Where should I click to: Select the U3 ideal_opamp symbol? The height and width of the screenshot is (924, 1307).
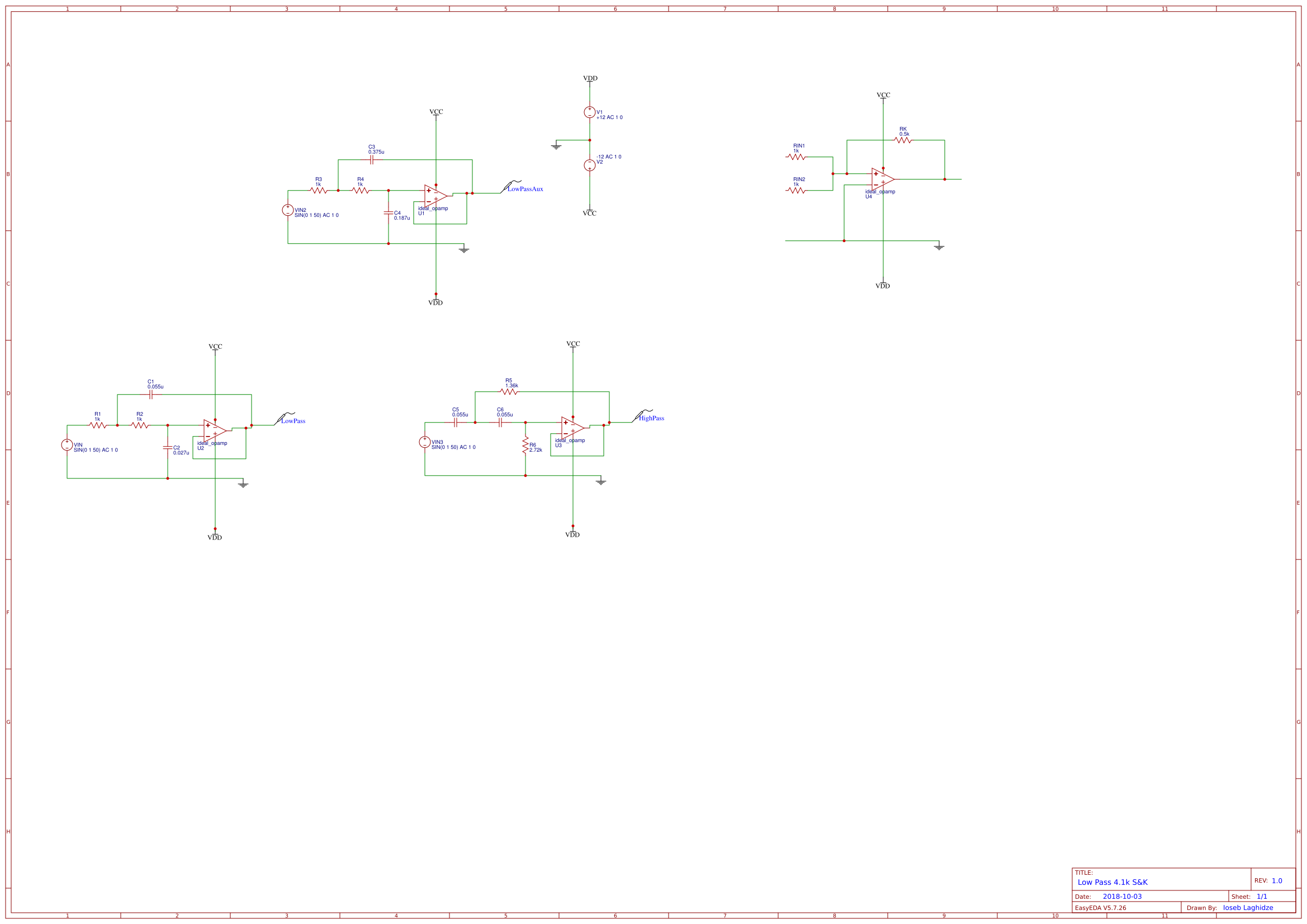click(x=572, y=428)
